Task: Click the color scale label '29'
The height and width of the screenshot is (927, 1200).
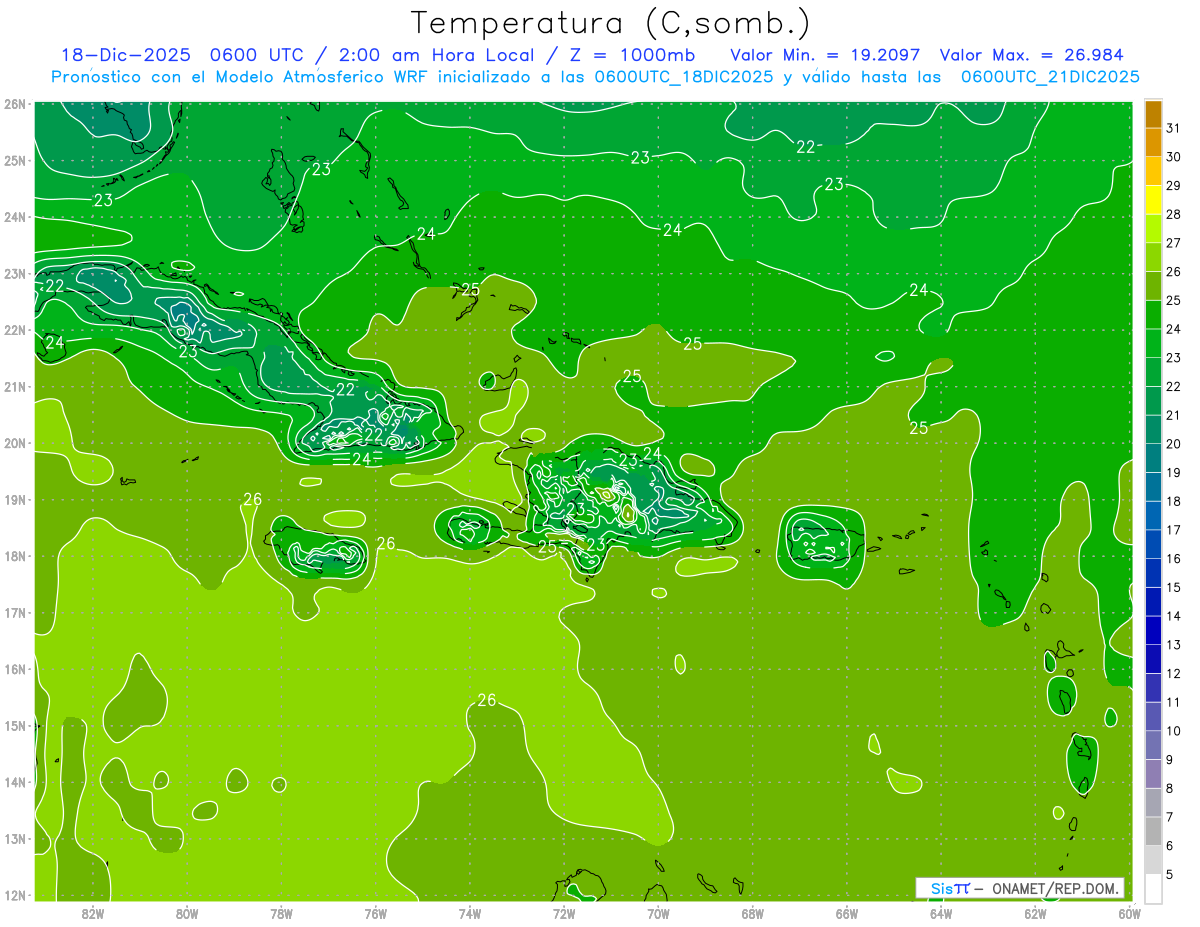Action: [x=1174, y=186]
